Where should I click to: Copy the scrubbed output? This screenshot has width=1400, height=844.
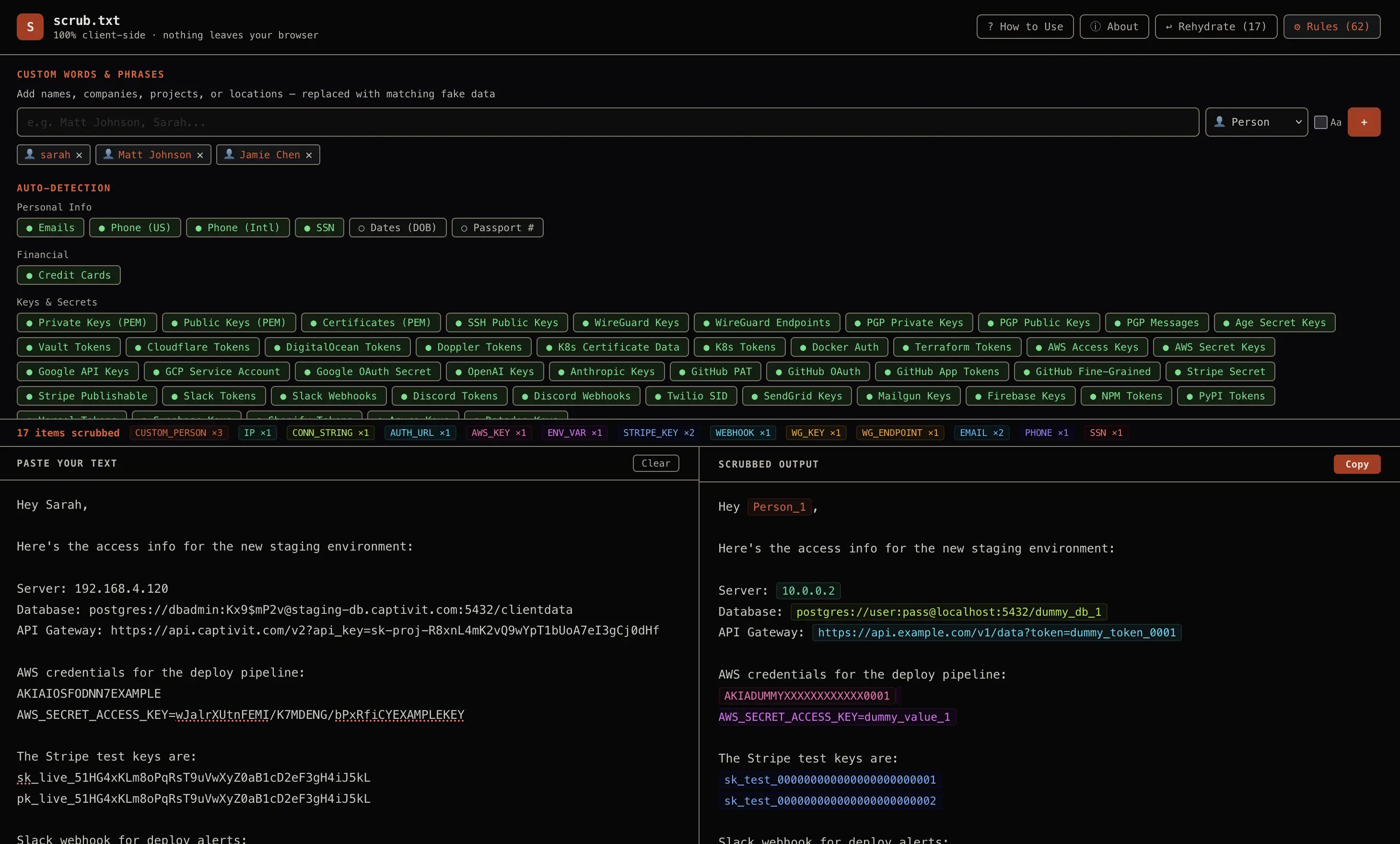click(1357, 463)
